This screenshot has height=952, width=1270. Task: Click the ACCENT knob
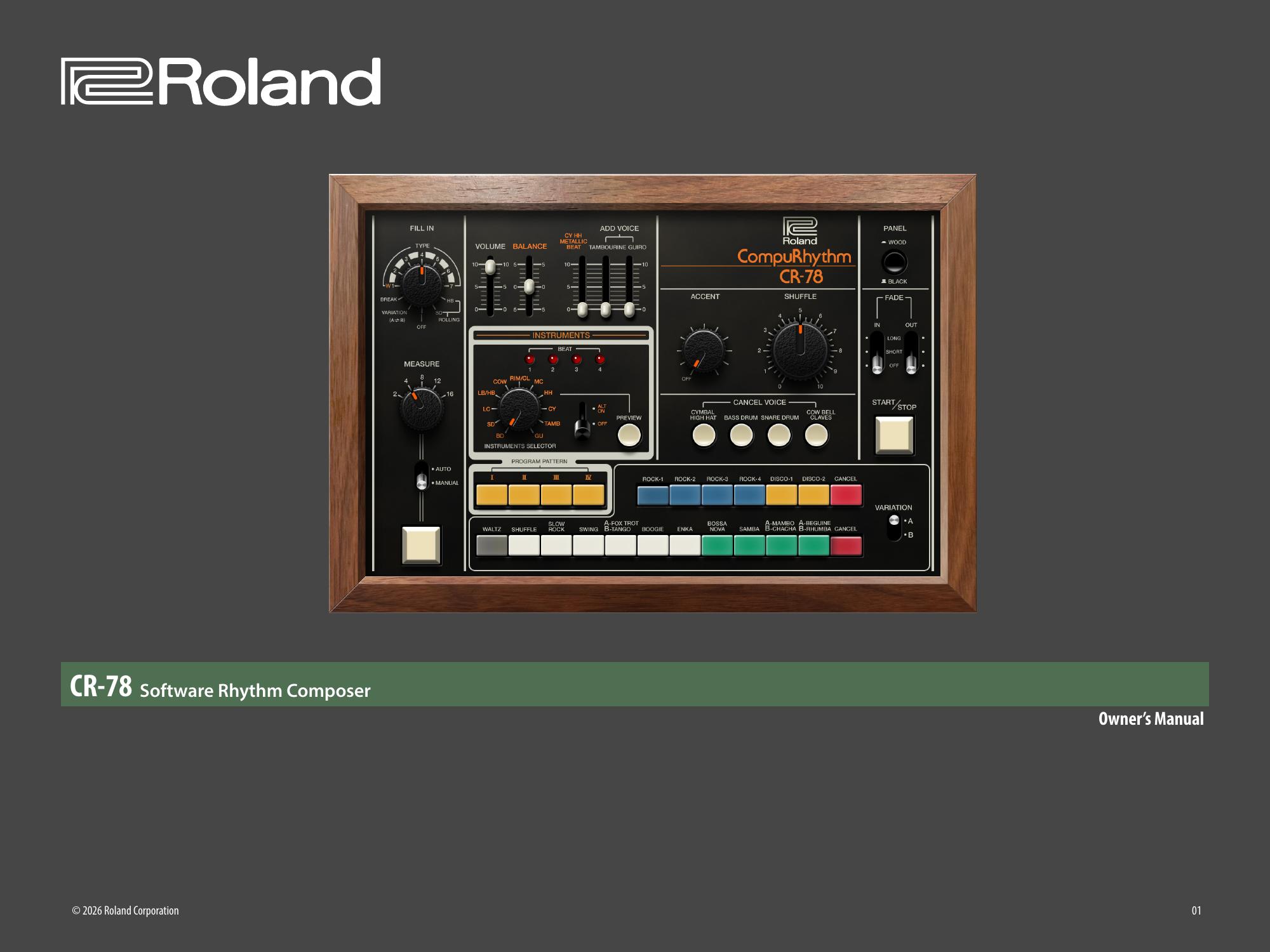tap(704, 351)
